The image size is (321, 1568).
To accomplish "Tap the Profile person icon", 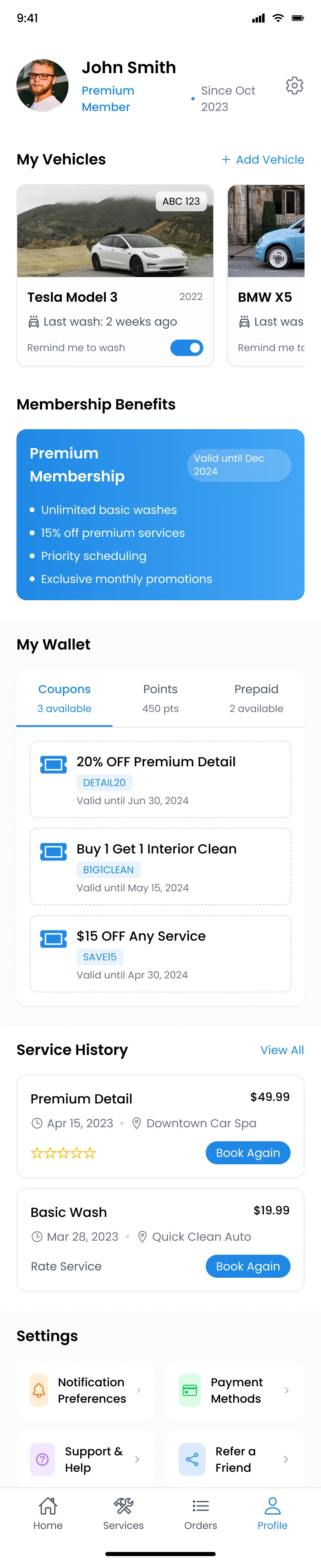I will [x=272, y=1505].
